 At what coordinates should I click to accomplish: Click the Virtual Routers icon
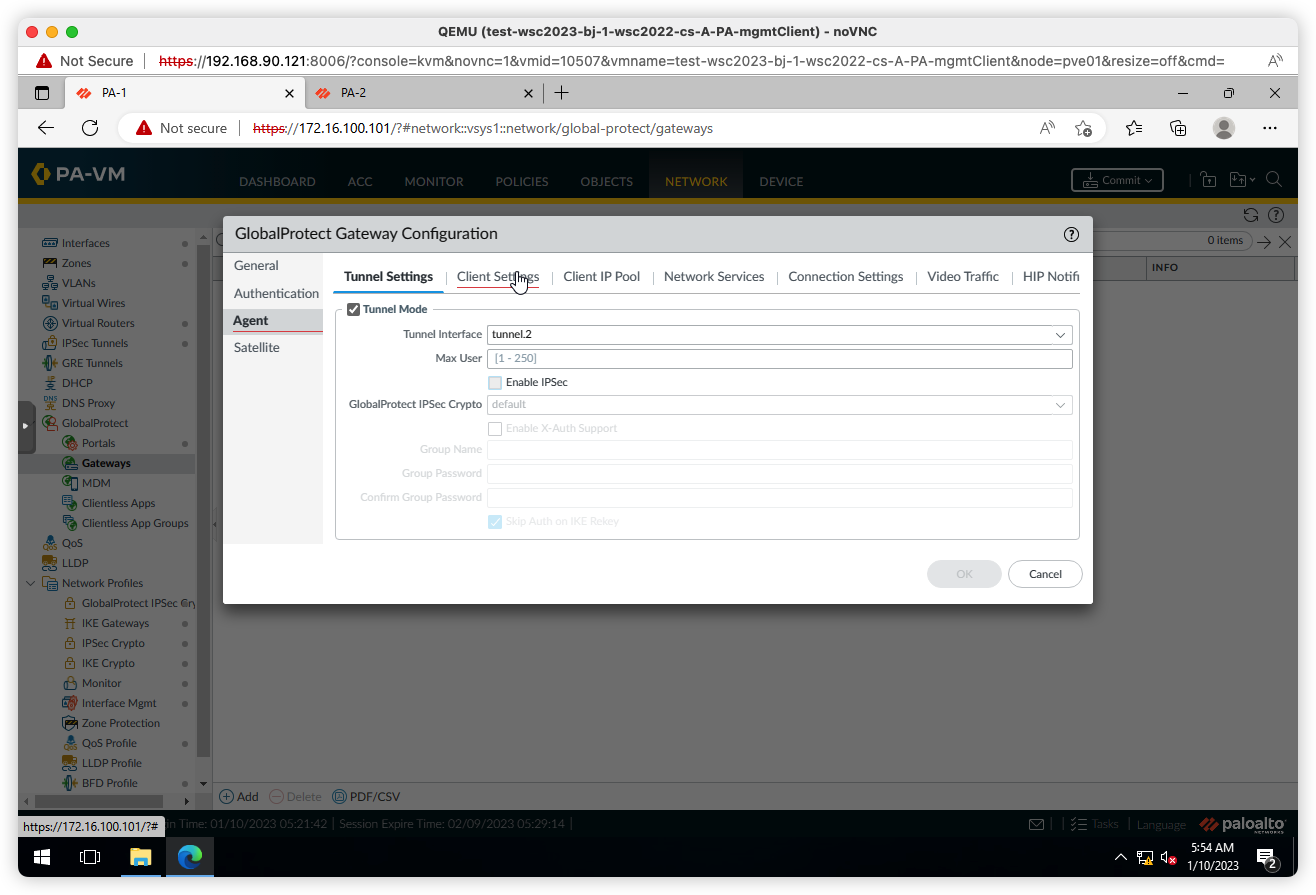click(51, 323)
